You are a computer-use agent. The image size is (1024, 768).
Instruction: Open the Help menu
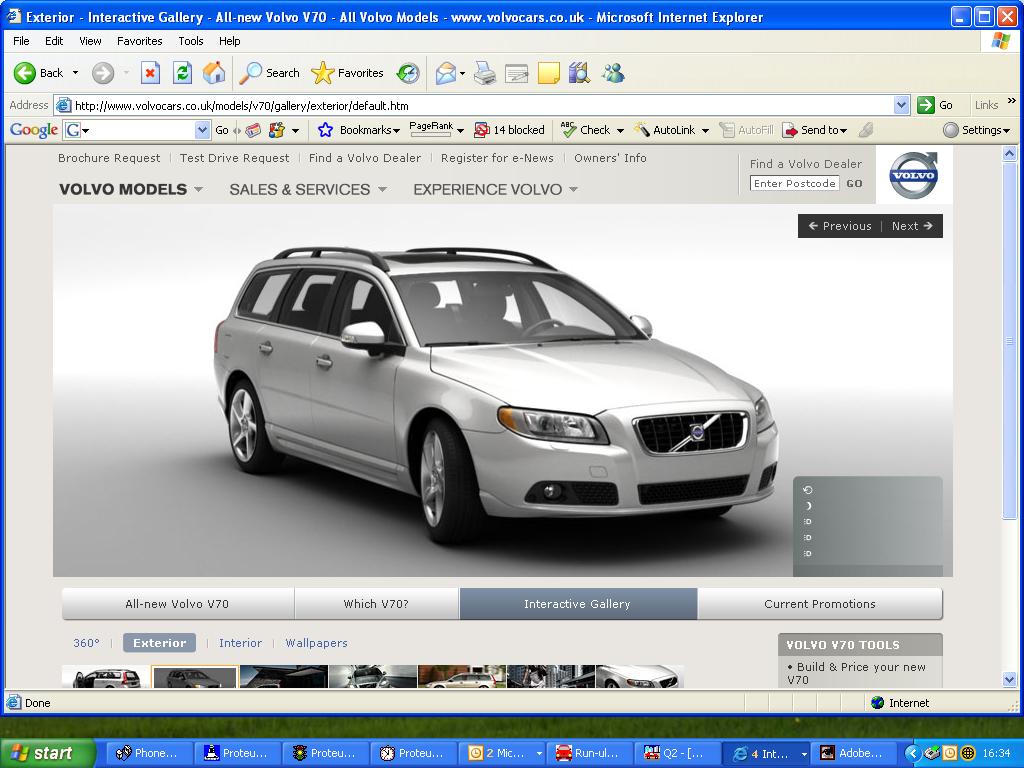coord(230,41)
